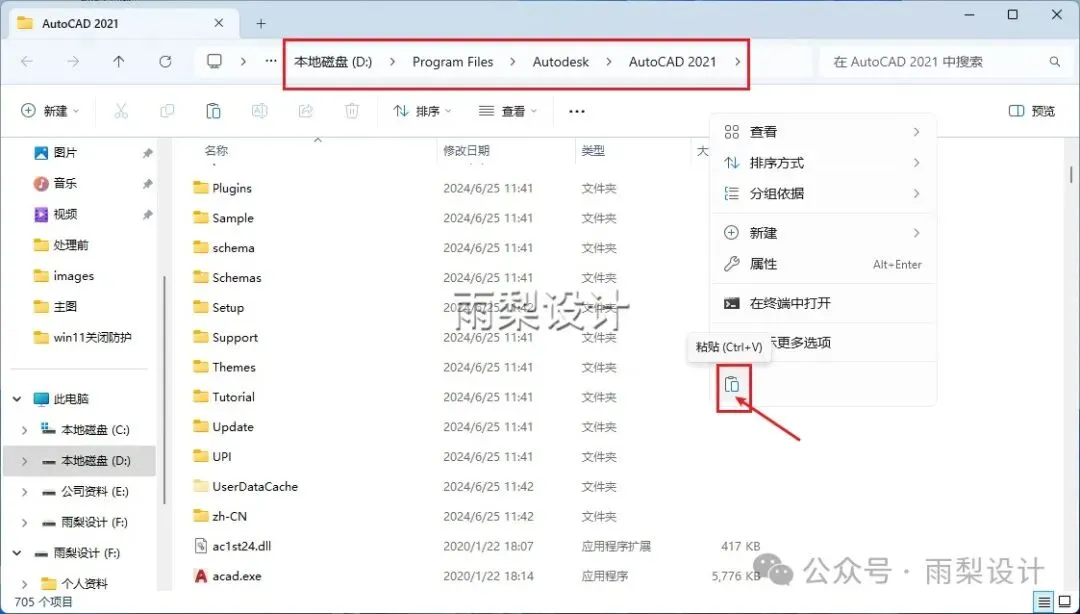Click the Share icon in toolbar
Image resolution: width=1080 pixels, height=614 pixels.
(306, 111)
